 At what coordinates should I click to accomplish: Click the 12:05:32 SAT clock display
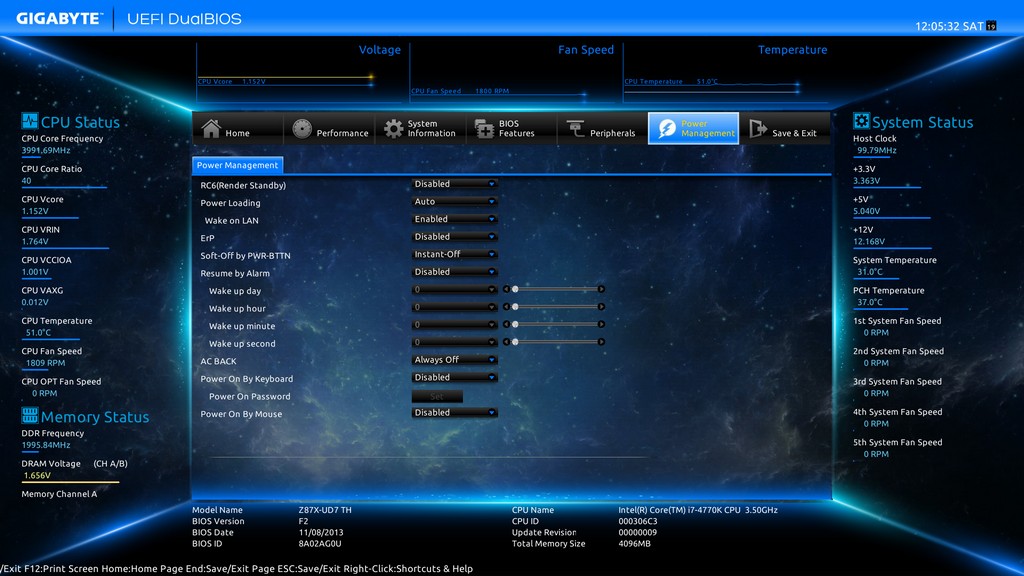click(x=949, y=26)
